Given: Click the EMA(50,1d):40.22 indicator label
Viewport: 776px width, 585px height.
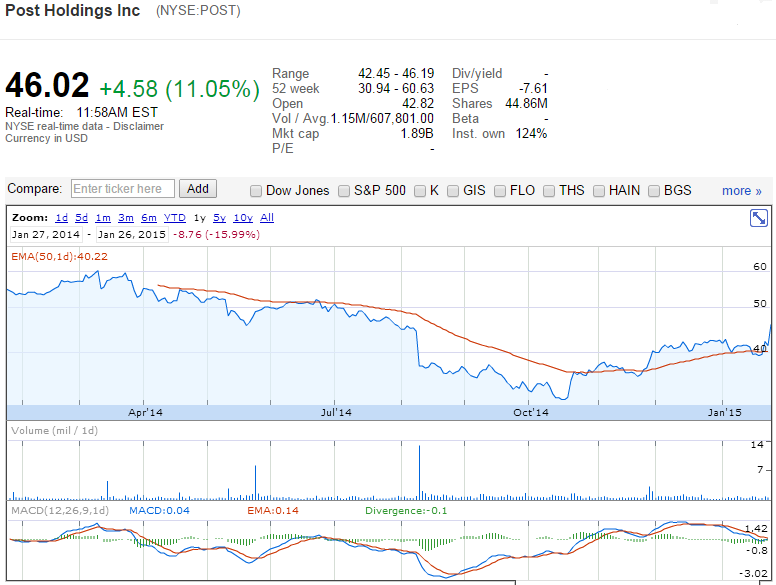Looking at the screenshot, I should point(59,256).
